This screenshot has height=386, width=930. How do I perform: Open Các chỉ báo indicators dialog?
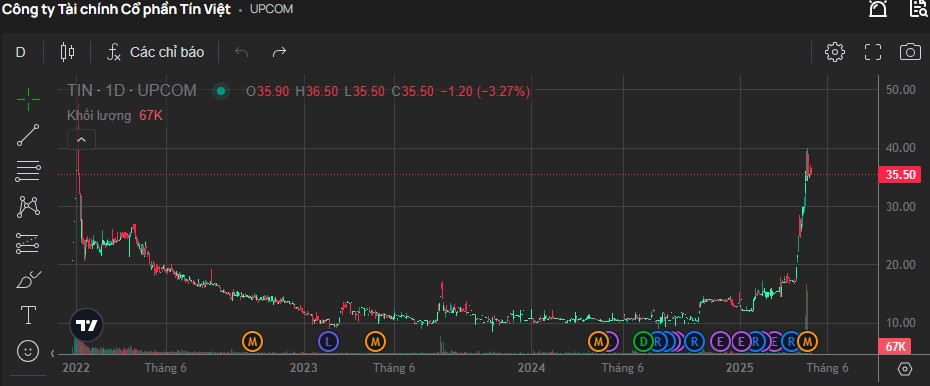point(155,52)
